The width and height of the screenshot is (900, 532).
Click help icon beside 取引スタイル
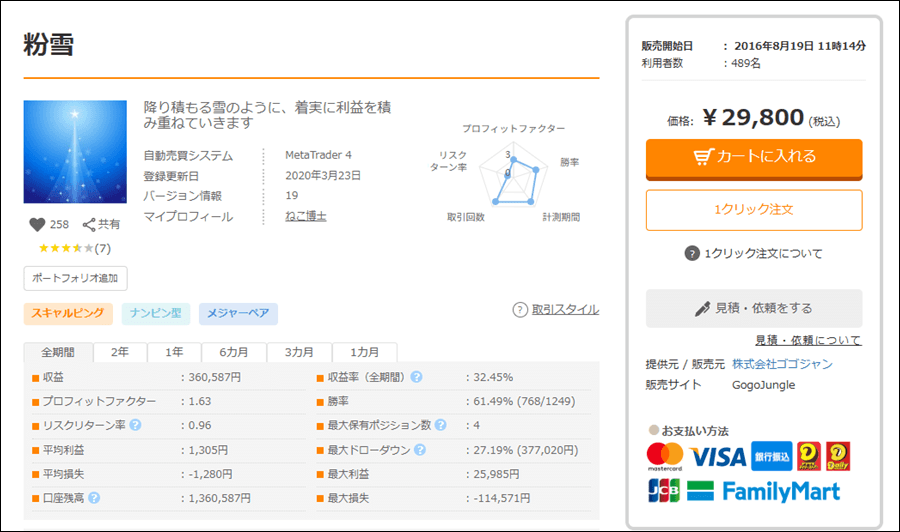520,310
